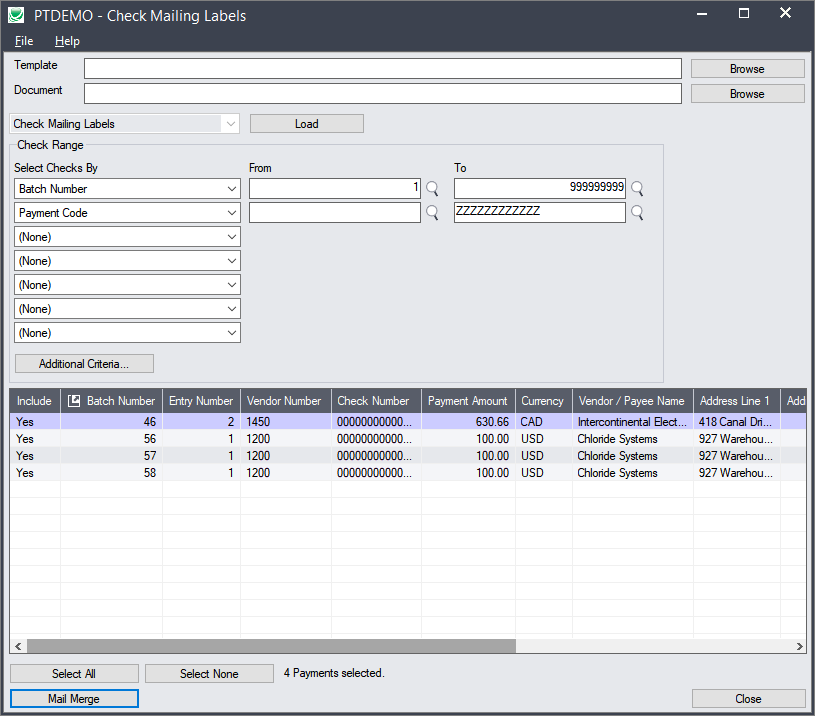Click Select All button
This screenshot has height=716, width=815.
click(74, 673)
